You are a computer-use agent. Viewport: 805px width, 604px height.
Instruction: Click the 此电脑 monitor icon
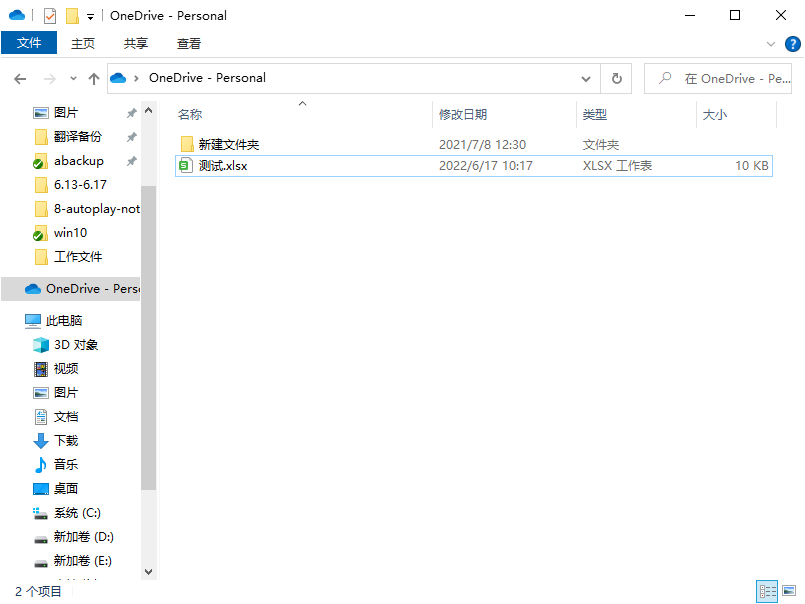(33, 321)
